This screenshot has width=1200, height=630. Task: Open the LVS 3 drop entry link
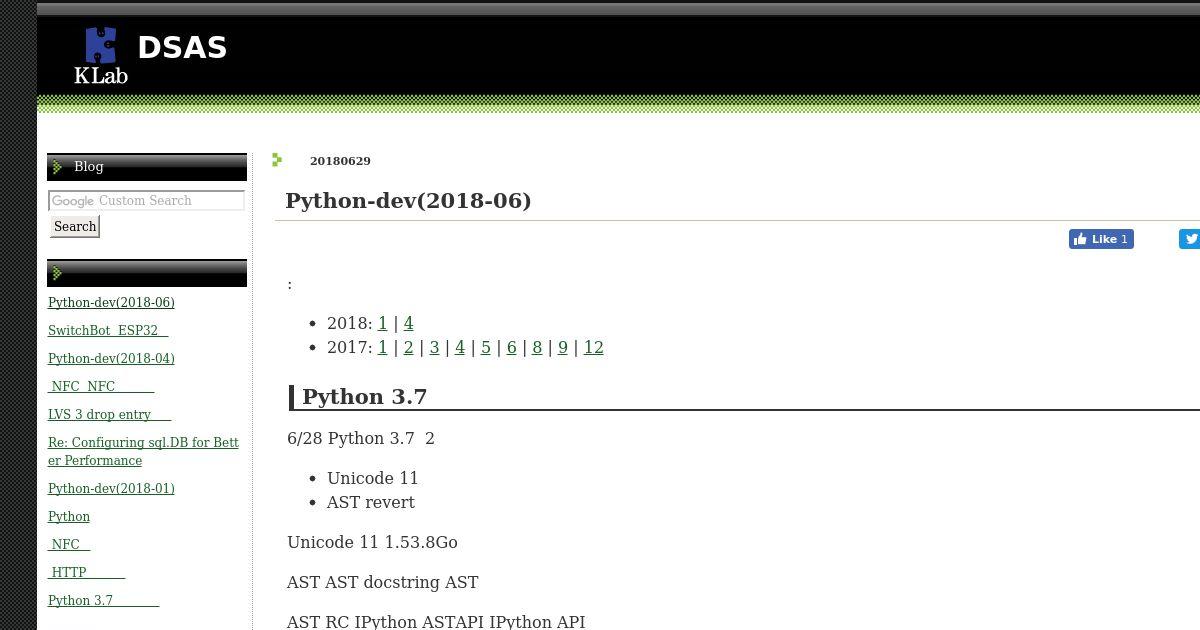coord(110,415)
